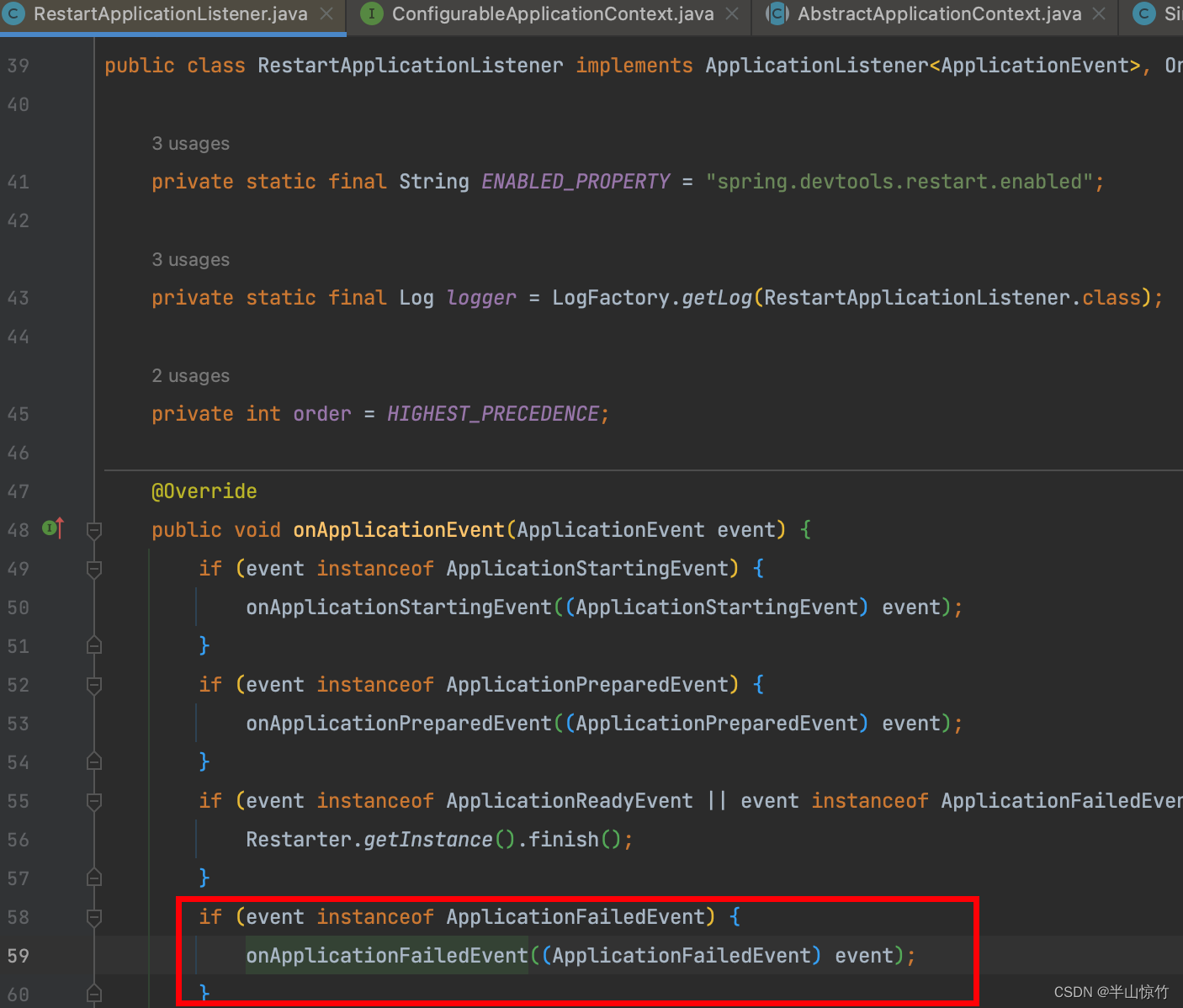Click the getInstance call on line 56
Viewport: 1183px width, 1008px height.
point(428,840)
